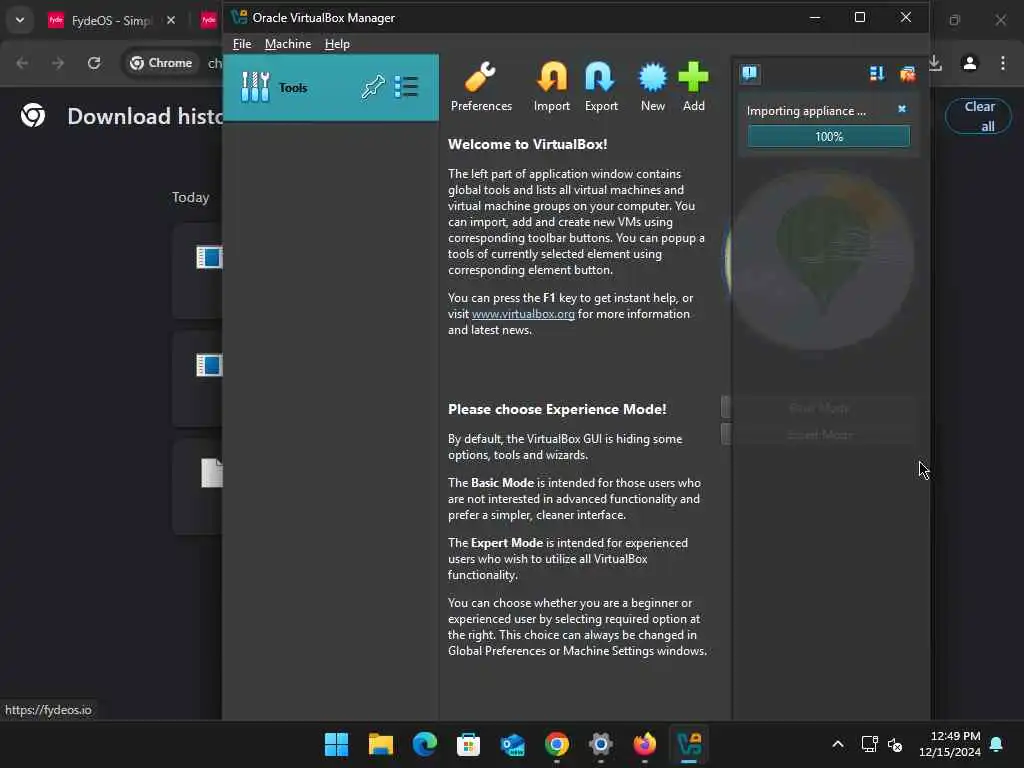Click Add to register an existing VM
1024x768 pixels.
tap(694, 87)
